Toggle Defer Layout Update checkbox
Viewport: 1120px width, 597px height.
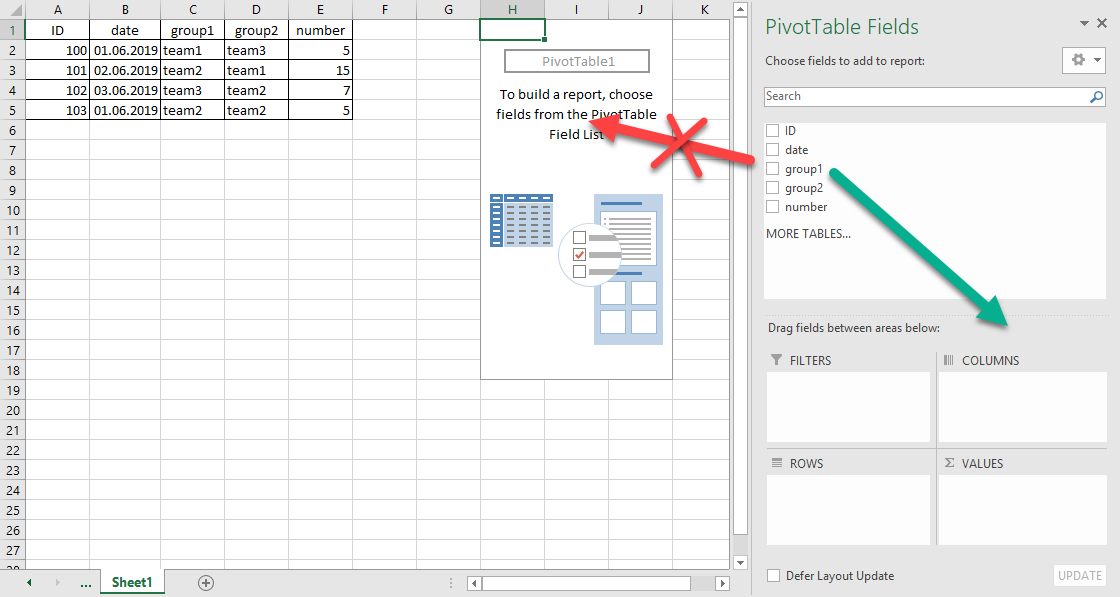coord(773,576)
